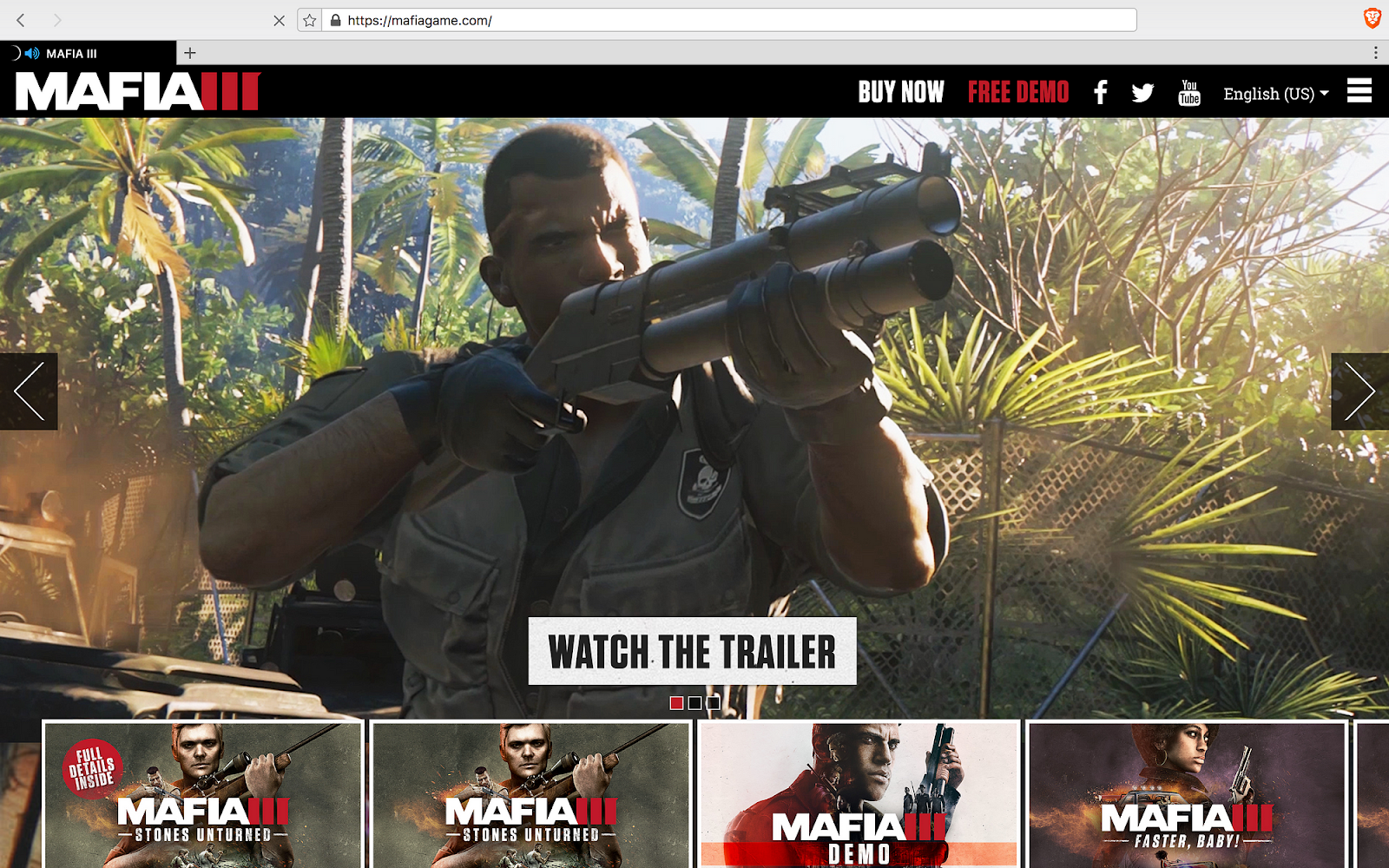1389x868 pixels.
Task: Mute the MAFIA III tab audio speaker icon
Action: (32, 53)
